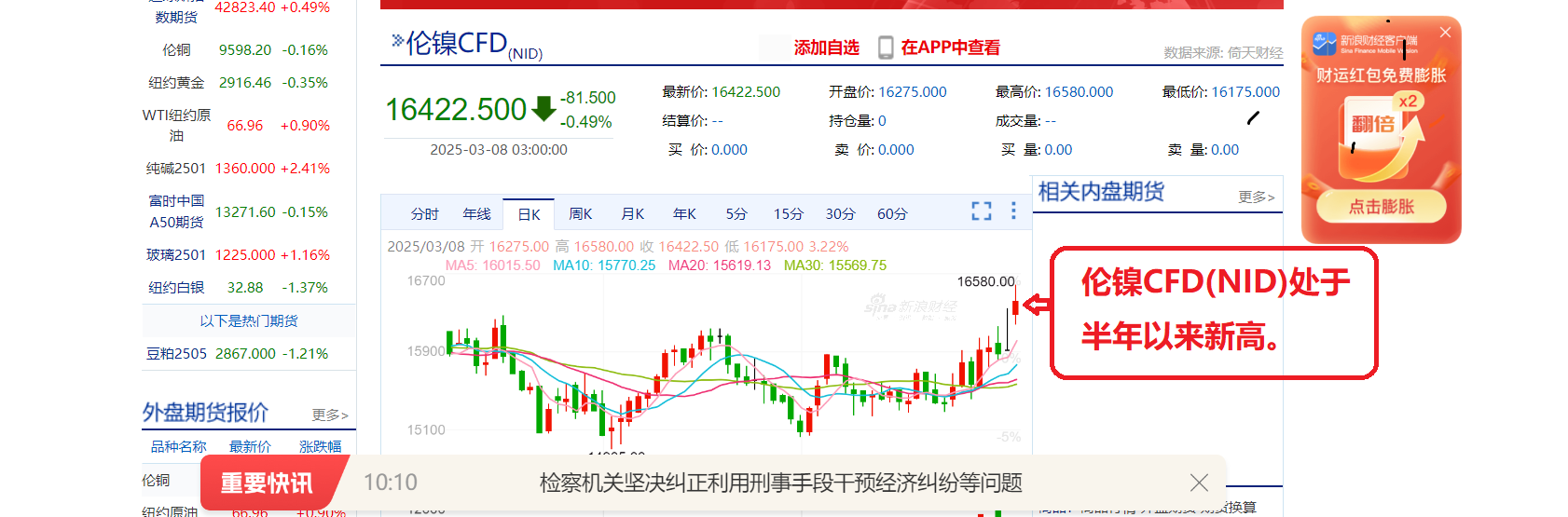Click the MA10 15770.25 indicator label
This screenshot has width=1568, height=517.
pos(604,265)
